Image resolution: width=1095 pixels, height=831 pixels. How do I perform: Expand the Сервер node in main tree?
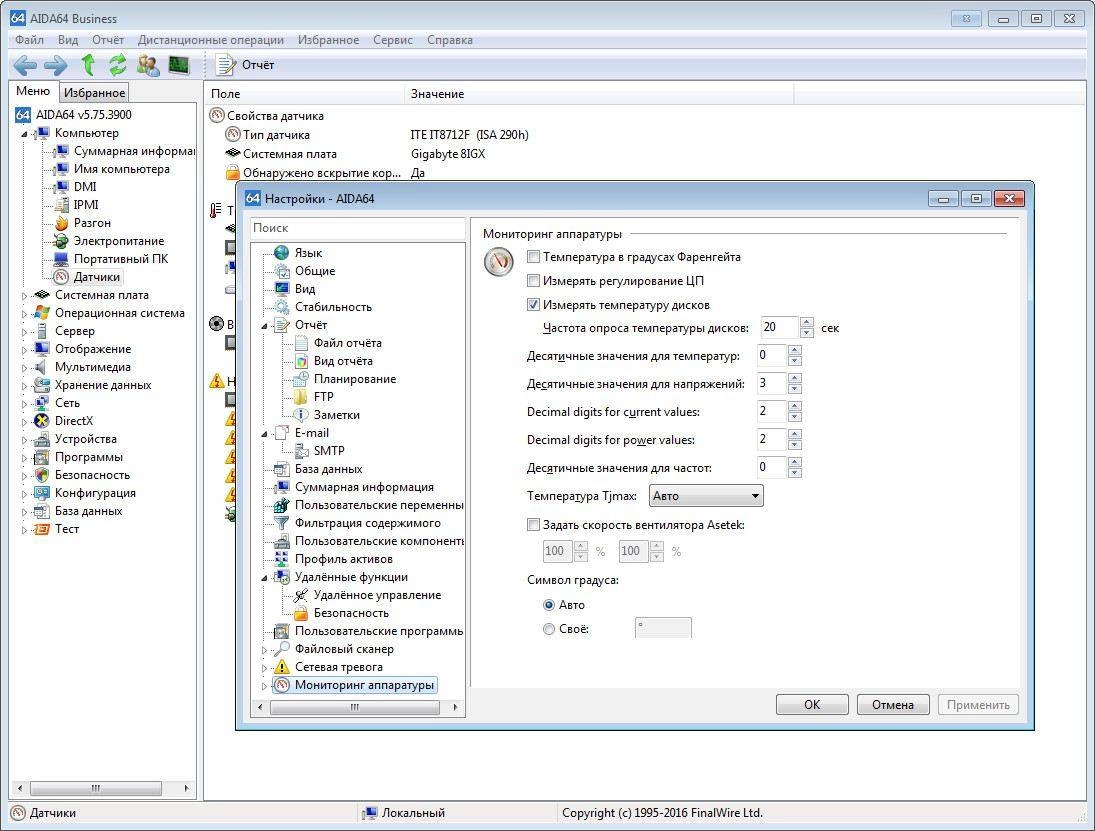24,332
